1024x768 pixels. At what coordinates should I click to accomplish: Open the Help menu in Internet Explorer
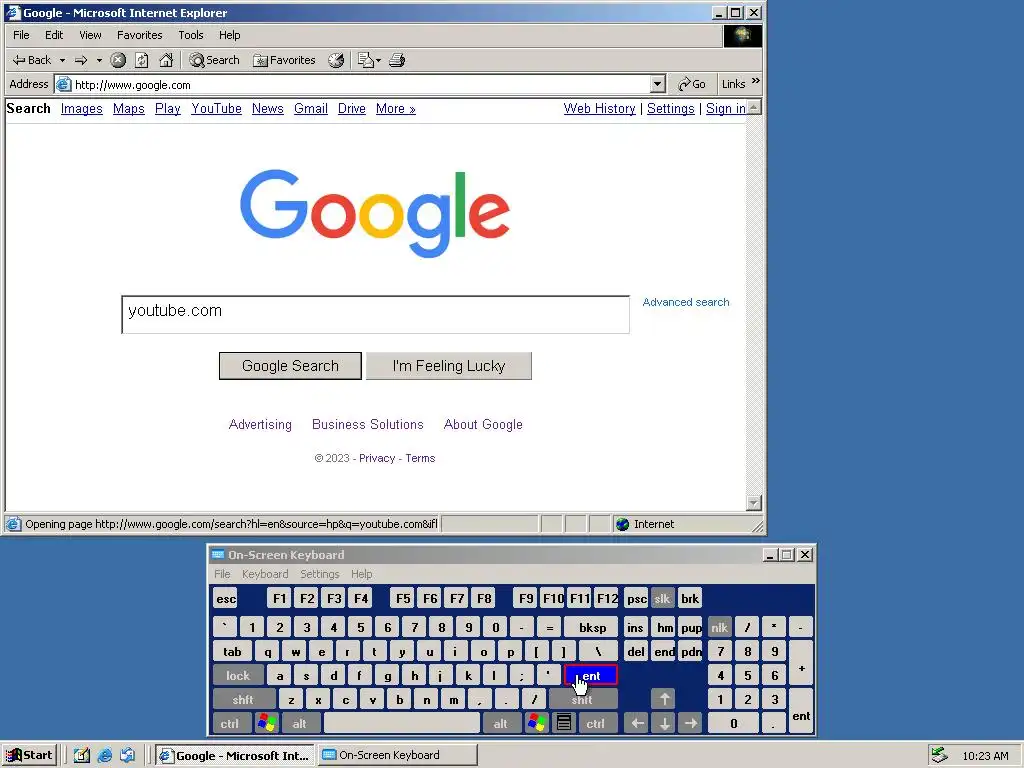229,35
